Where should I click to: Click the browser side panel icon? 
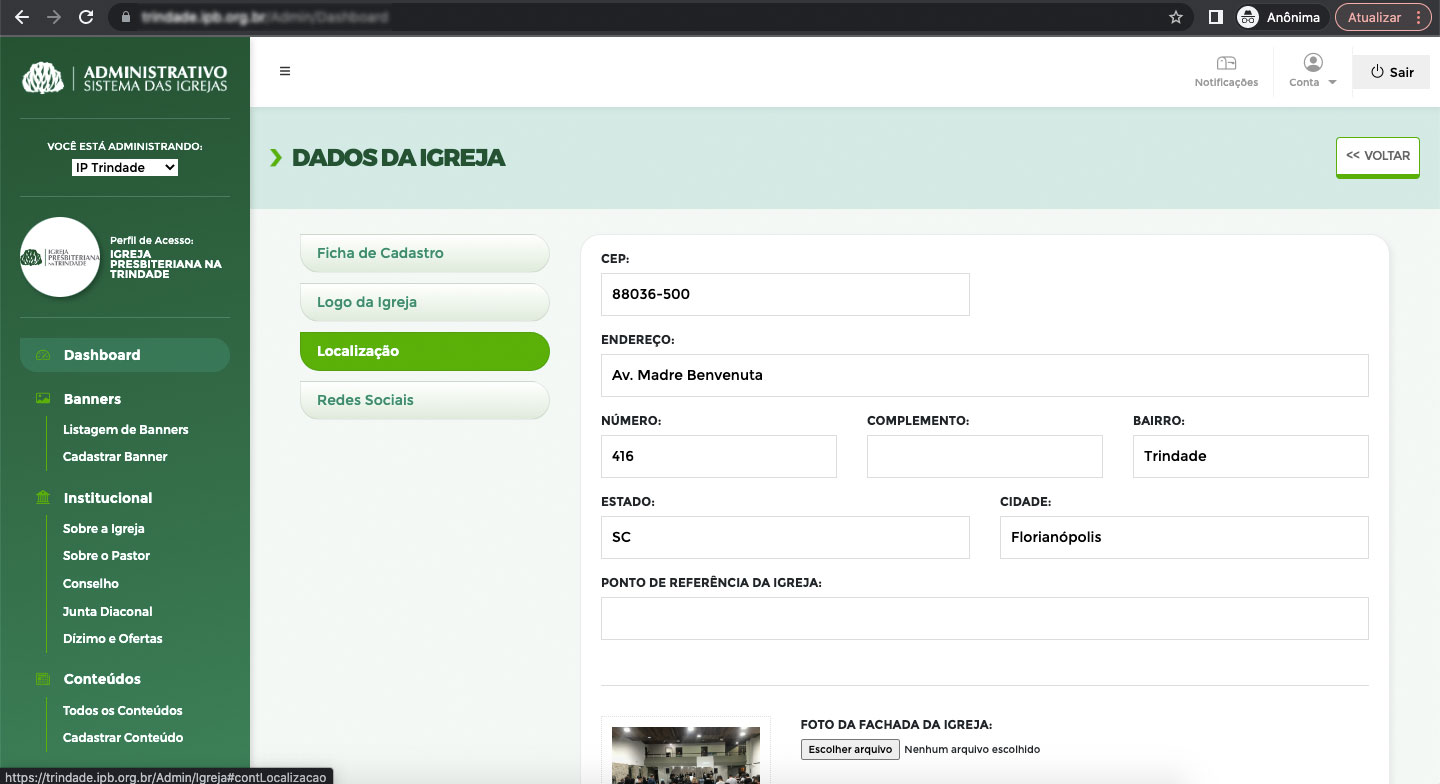1216,17
